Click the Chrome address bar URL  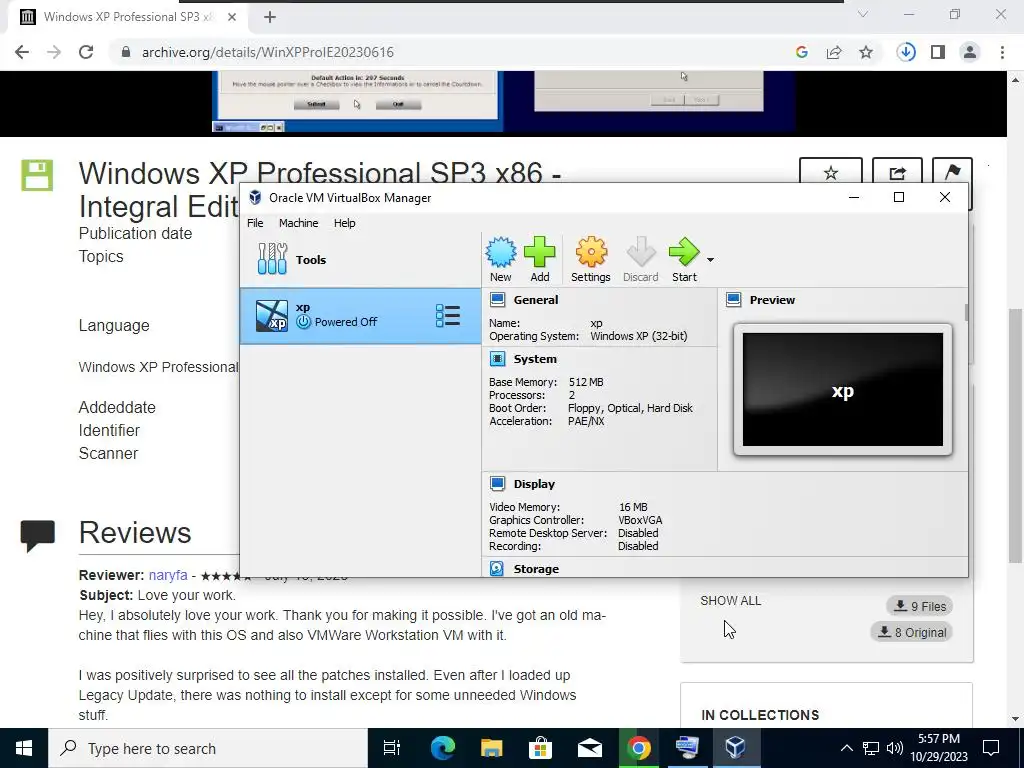(268, 52)
